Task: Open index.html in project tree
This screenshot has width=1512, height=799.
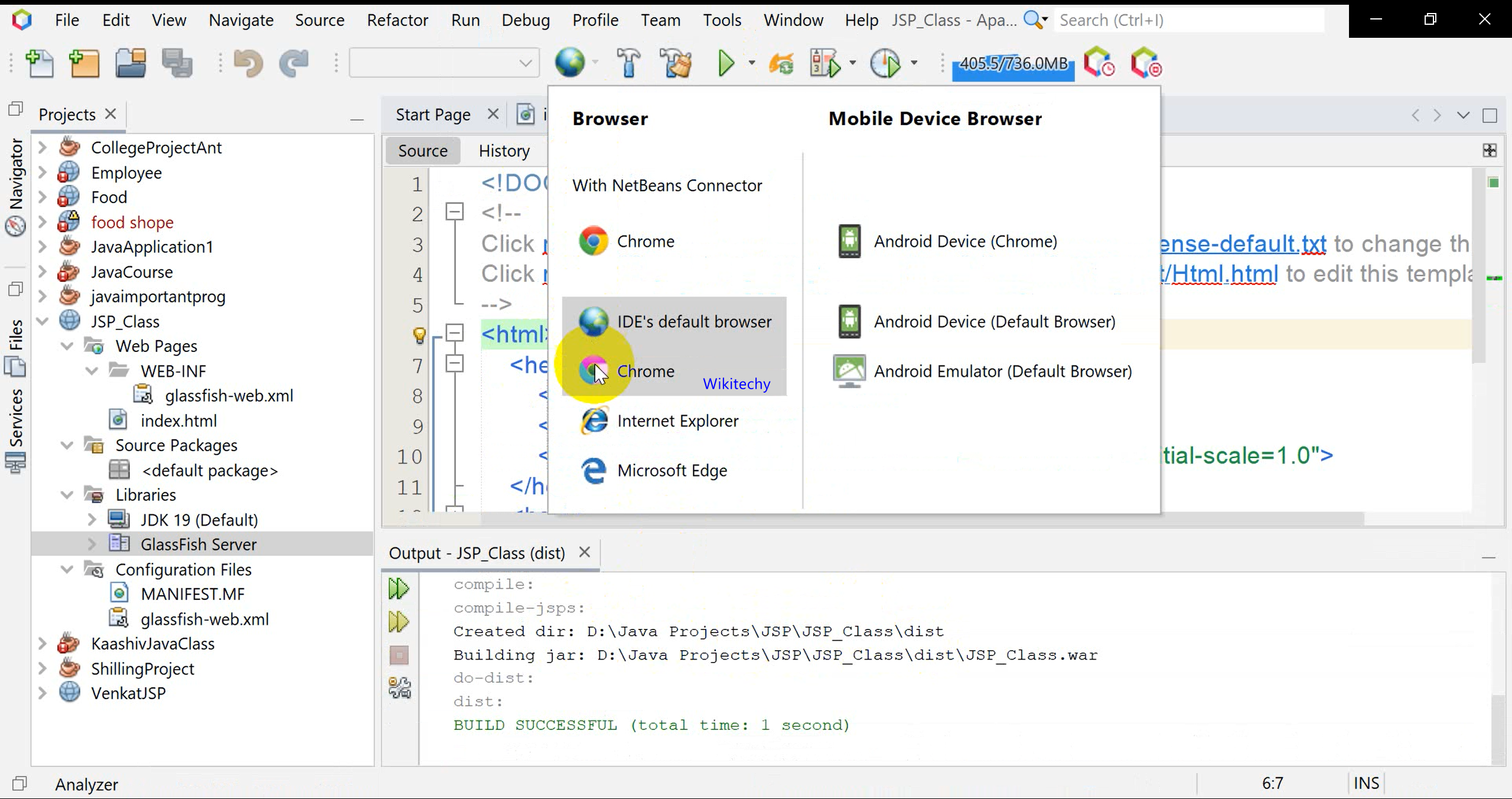Action: pos(178,421)
